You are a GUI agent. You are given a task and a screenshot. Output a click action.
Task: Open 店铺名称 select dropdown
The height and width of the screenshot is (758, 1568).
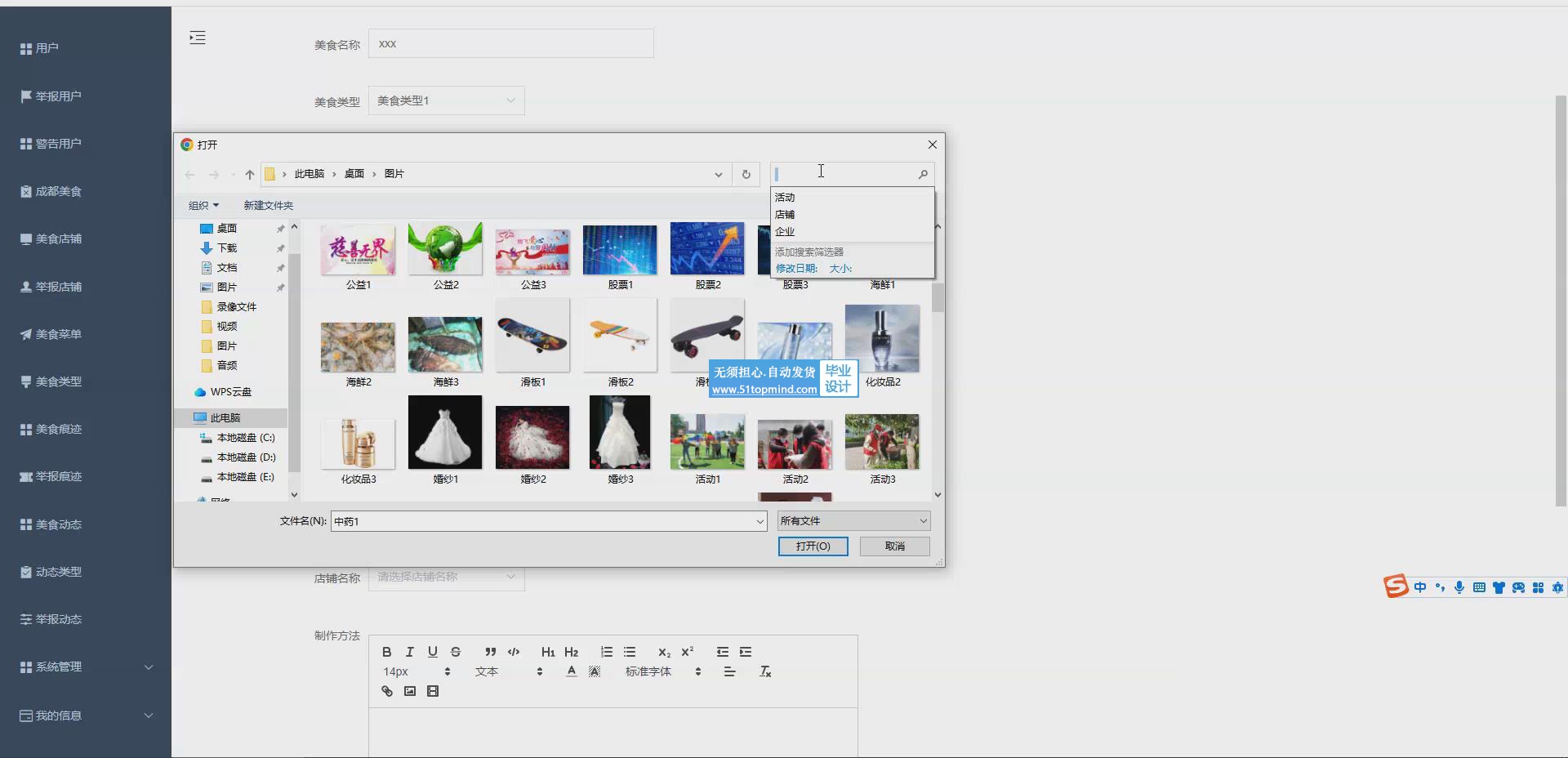(x=446, y=577)
